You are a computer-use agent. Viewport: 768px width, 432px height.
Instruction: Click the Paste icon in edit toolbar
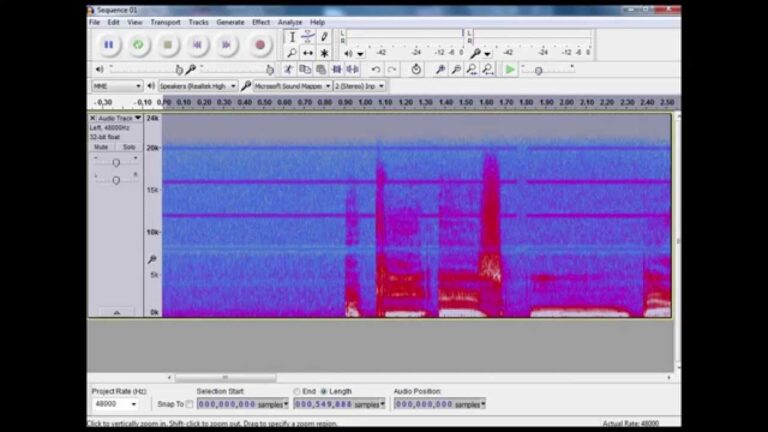pyautogui.click(x=321, y=70)
